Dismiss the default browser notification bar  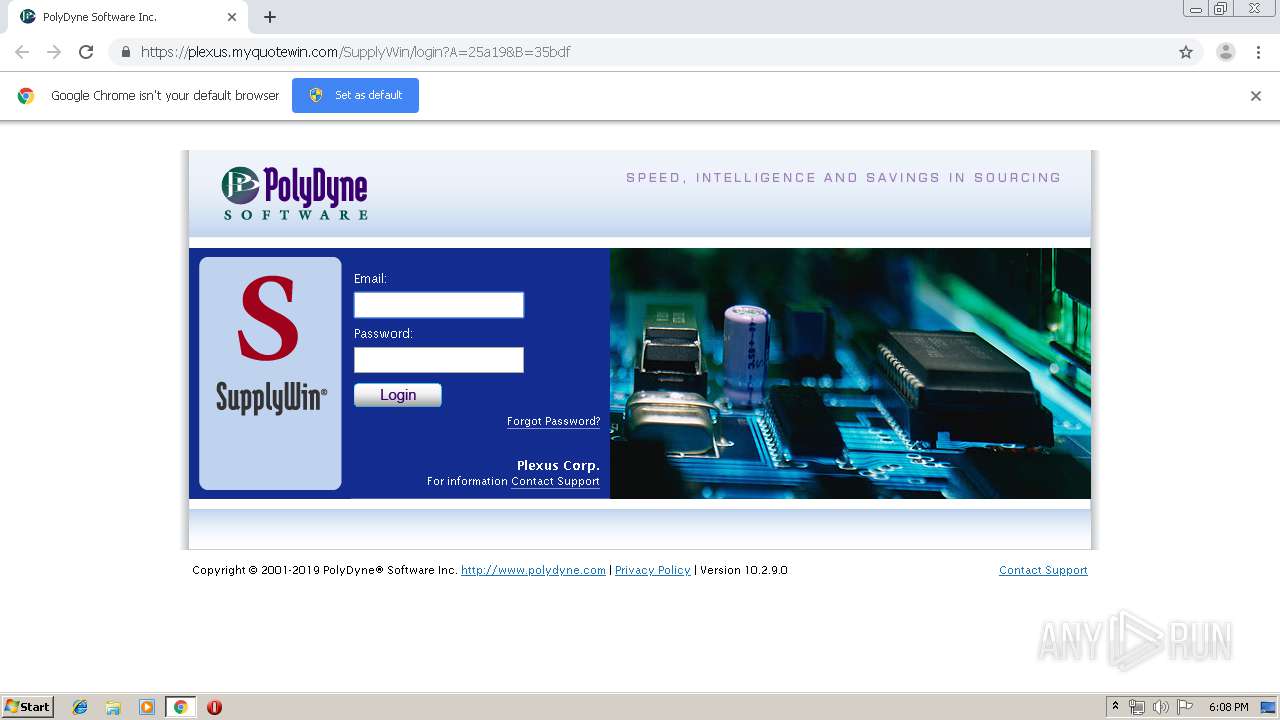tap(1256, 96)
